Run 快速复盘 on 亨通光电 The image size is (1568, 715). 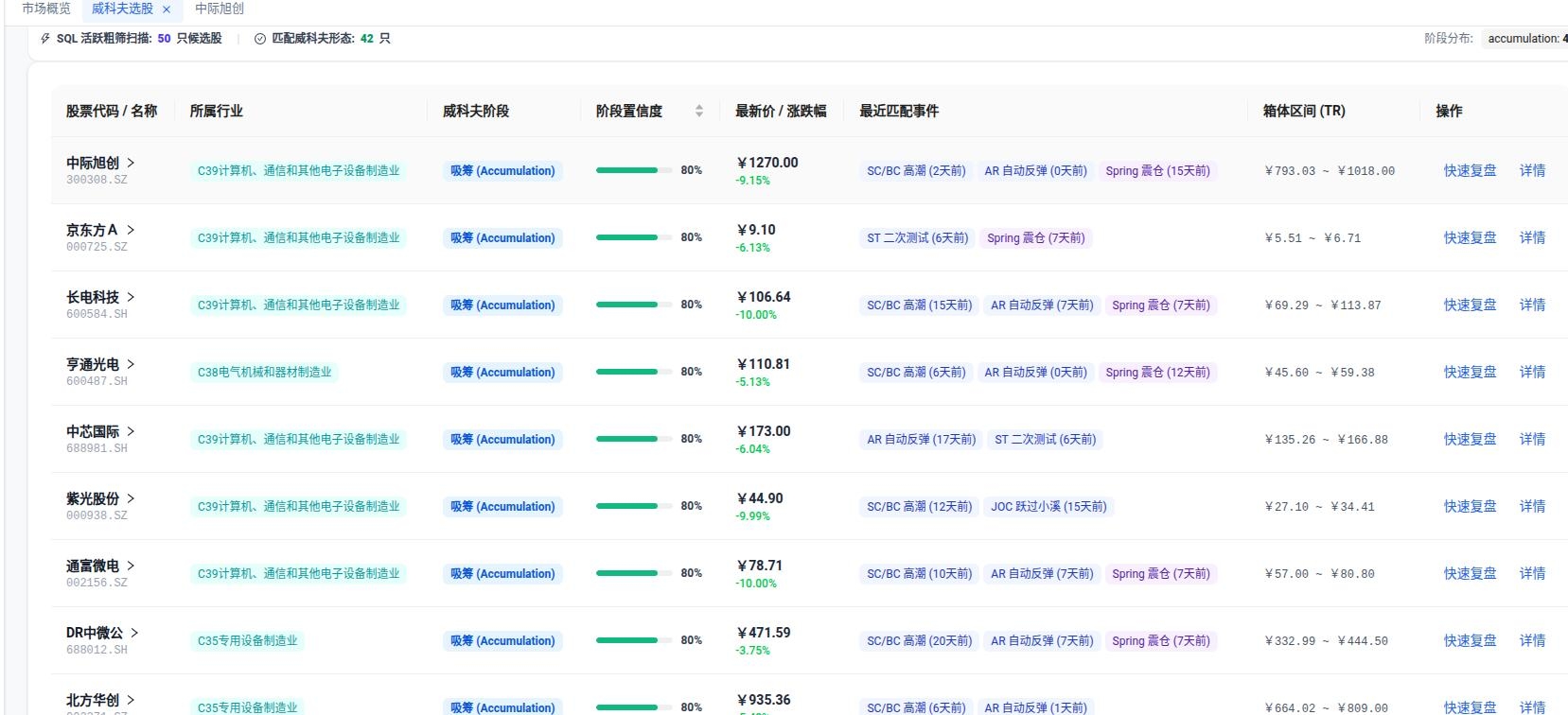click(x=1470, y=373)
